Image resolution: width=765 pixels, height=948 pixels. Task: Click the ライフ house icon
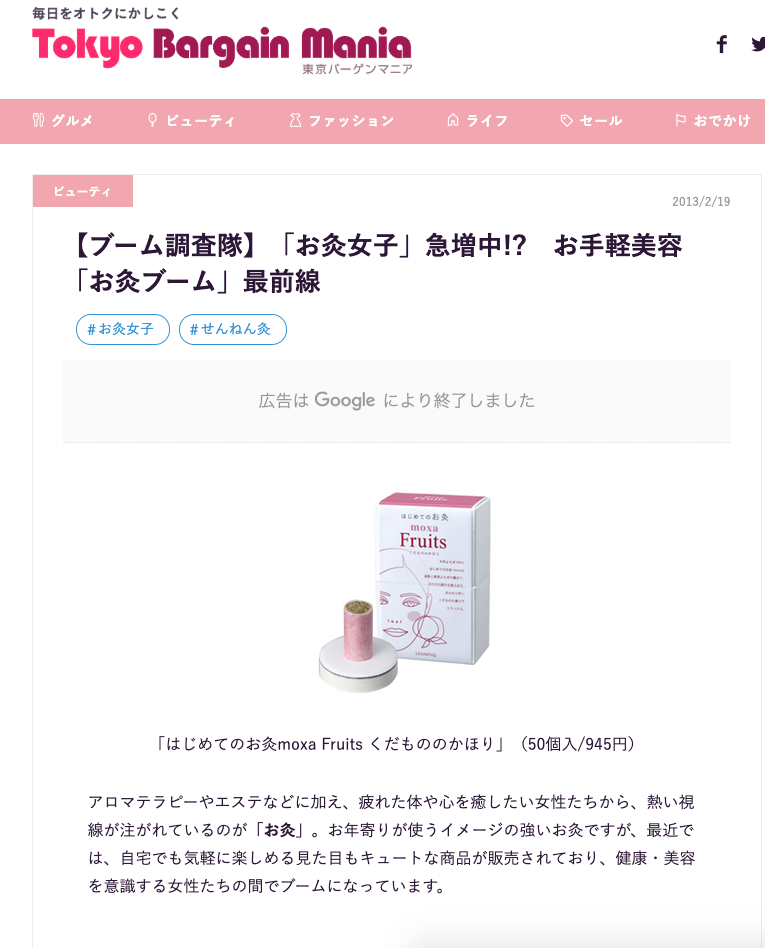(452, 120)
